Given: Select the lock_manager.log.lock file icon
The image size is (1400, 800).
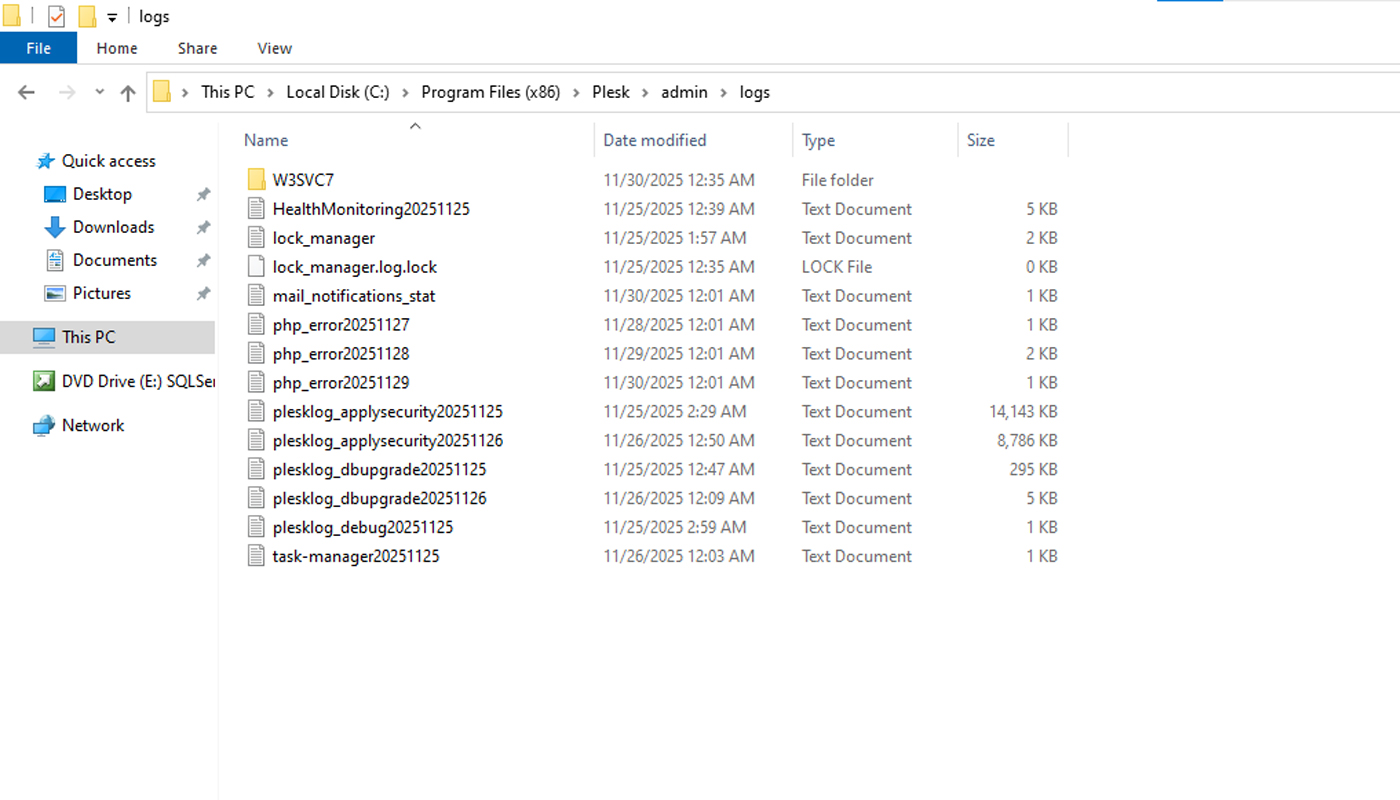Looking at the screenshot, I should [256, 267].
